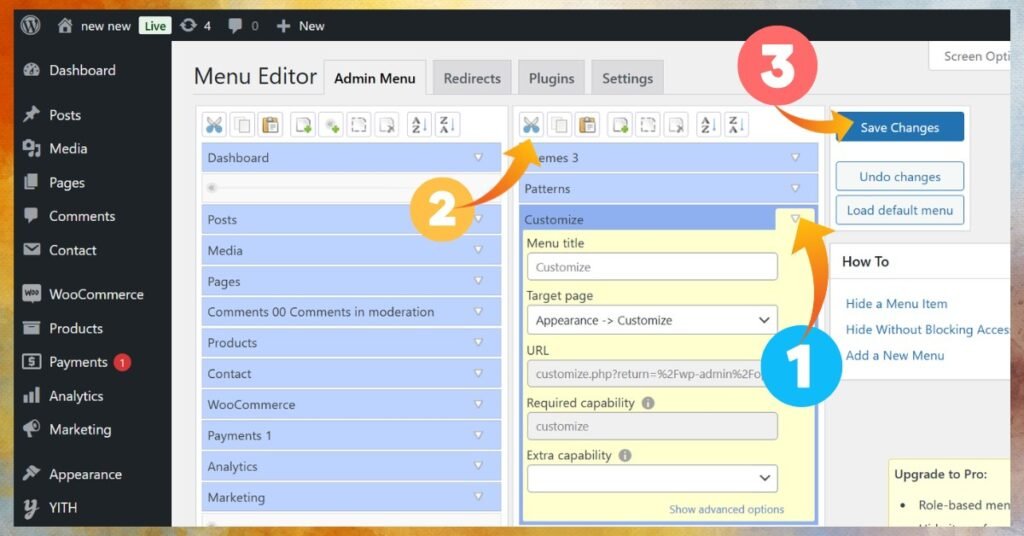Screen dimensions: 1024x536
Task: Open comments bubble showing 0 in admin bar
Action: (243, 25)
